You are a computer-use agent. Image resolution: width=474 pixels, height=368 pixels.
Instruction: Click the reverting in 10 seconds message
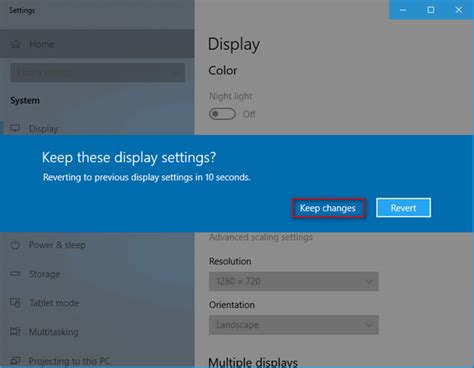pyautogui.click(x=147, y=177)
